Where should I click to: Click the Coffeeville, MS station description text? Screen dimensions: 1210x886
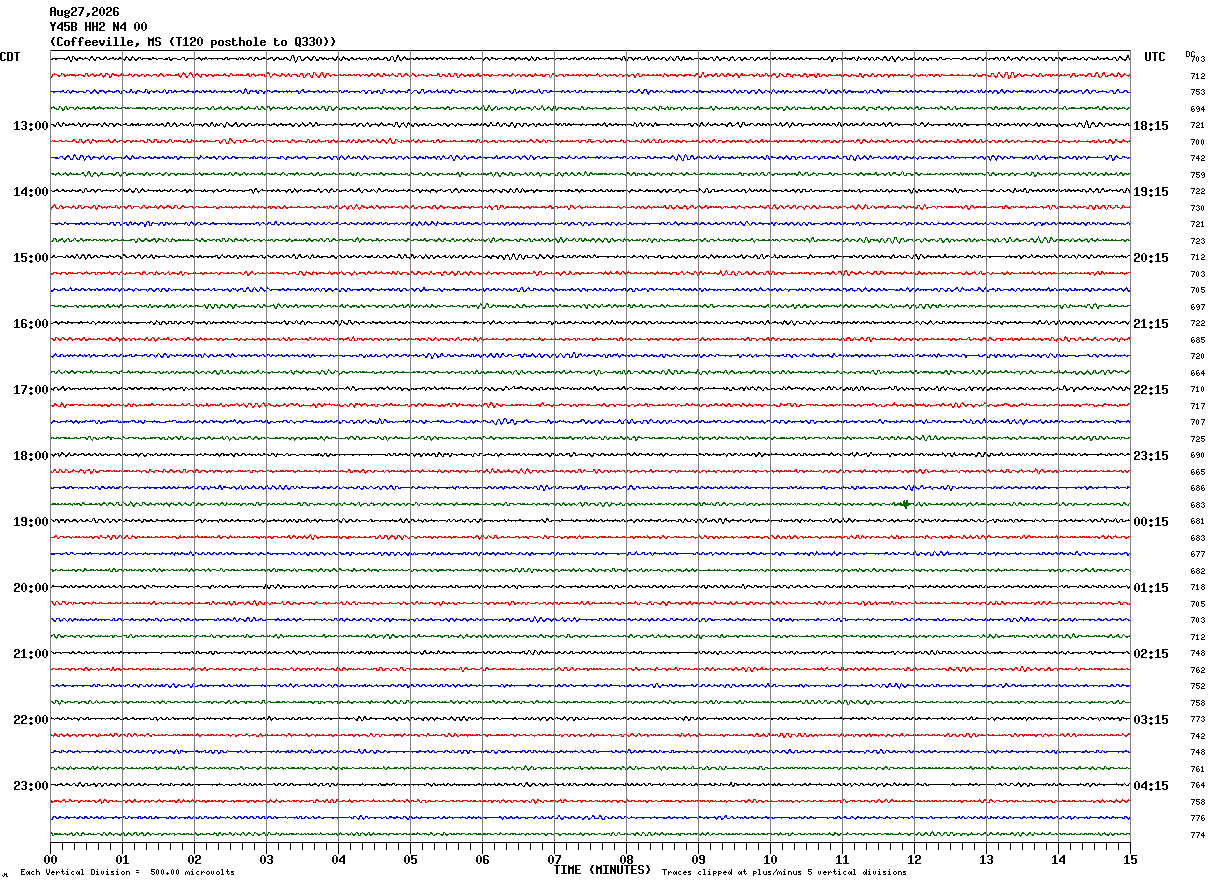[x=193, y=42]
